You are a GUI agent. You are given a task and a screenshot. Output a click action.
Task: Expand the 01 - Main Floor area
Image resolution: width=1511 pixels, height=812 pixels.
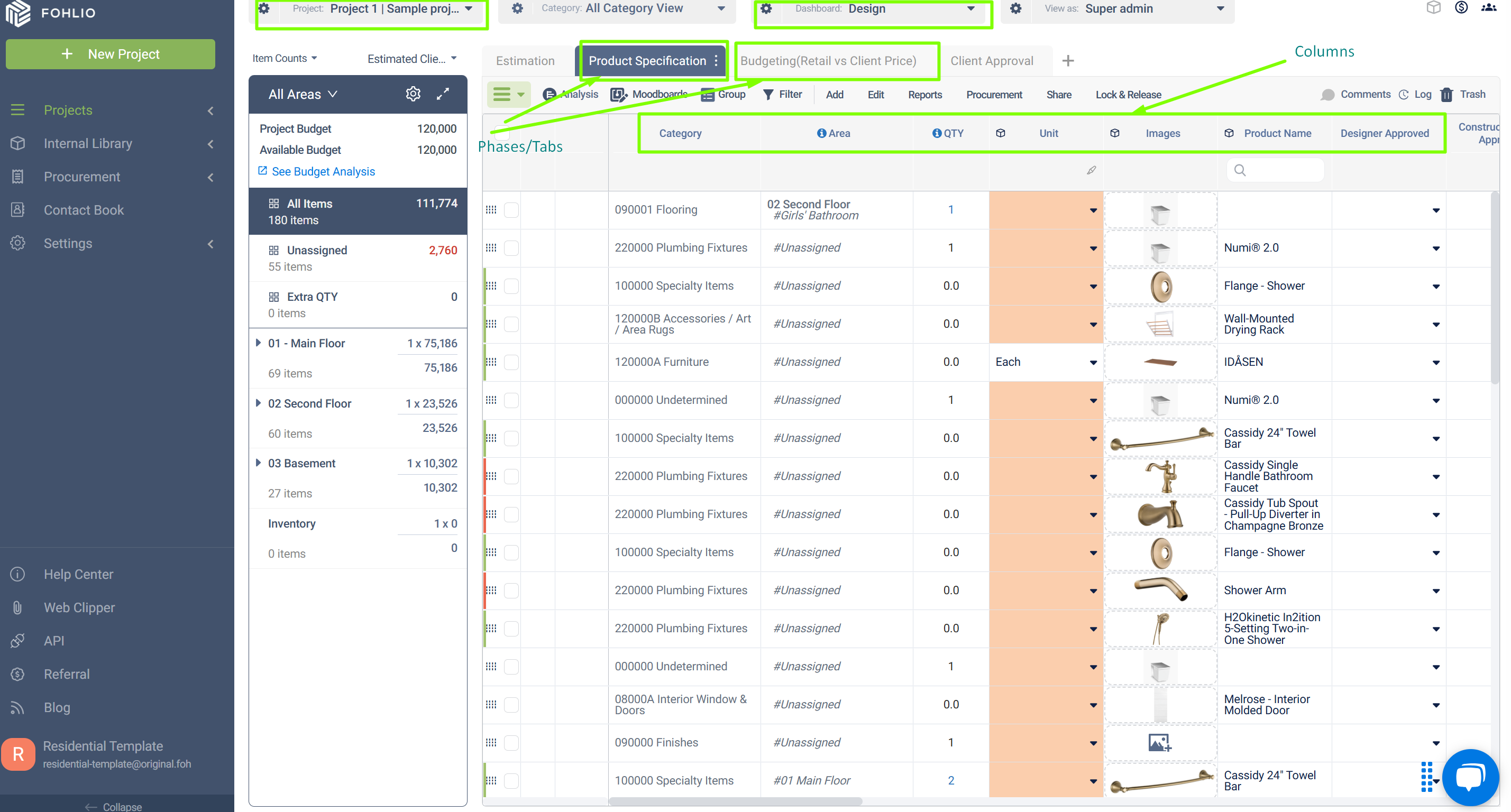259,343
